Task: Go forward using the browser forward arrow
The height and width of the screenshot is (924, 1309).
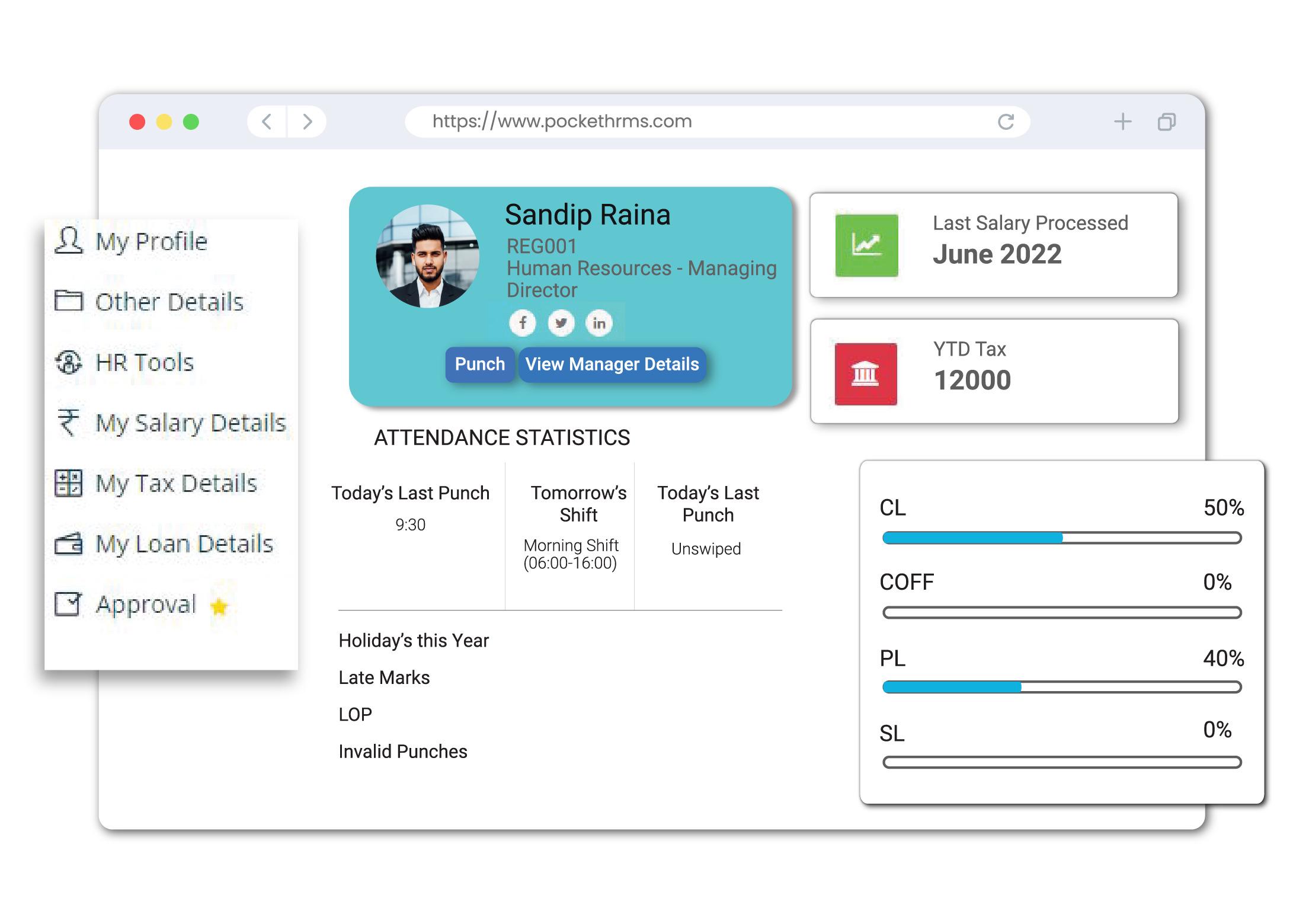Action: 307,122
